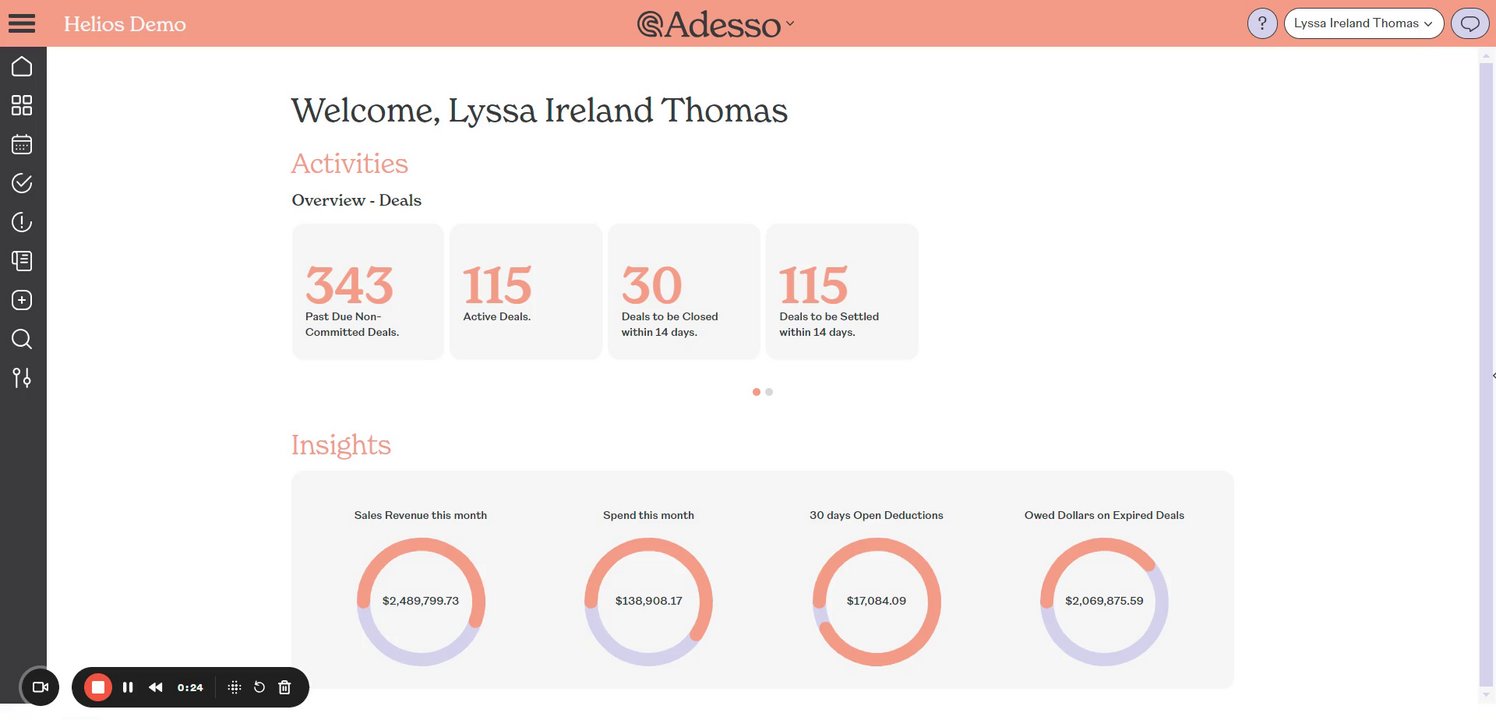Screen dimensions: 1496x720
Task: Click the Sales Revenue donut chart
Action: pyautogui.click(x=421, y=601)
